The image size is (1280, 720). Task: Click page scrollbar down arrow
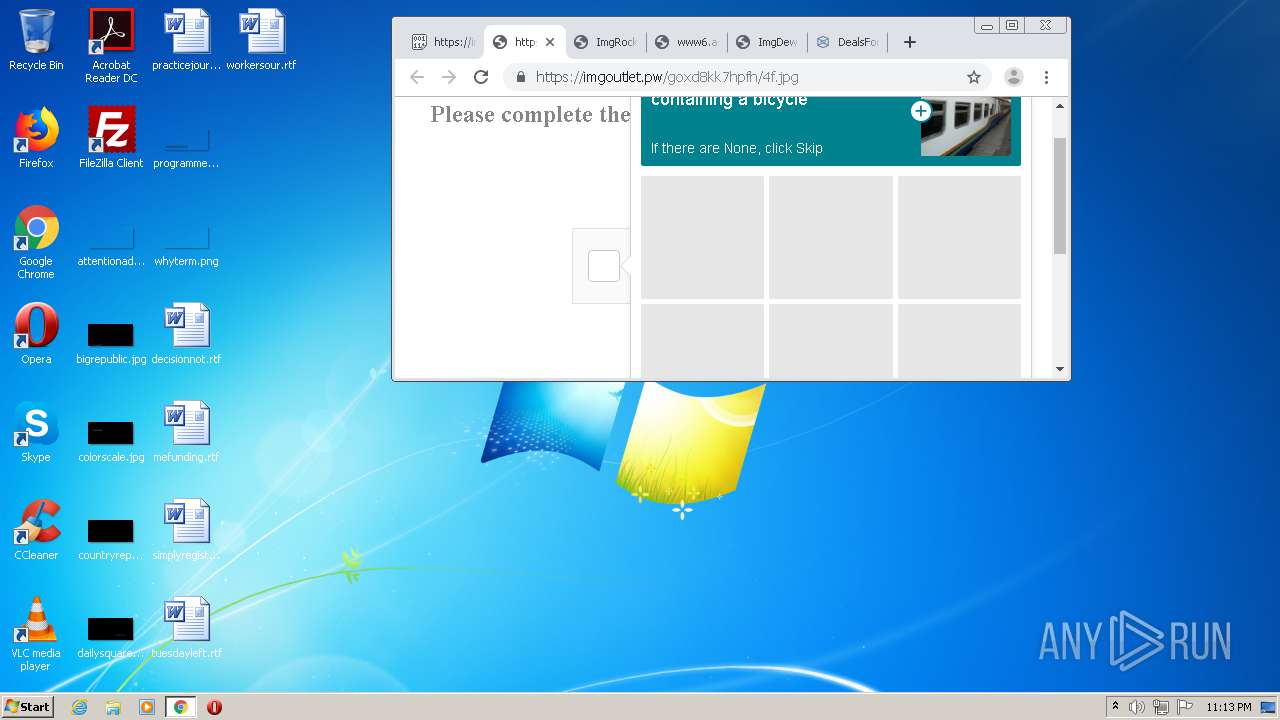(1060, 369)
